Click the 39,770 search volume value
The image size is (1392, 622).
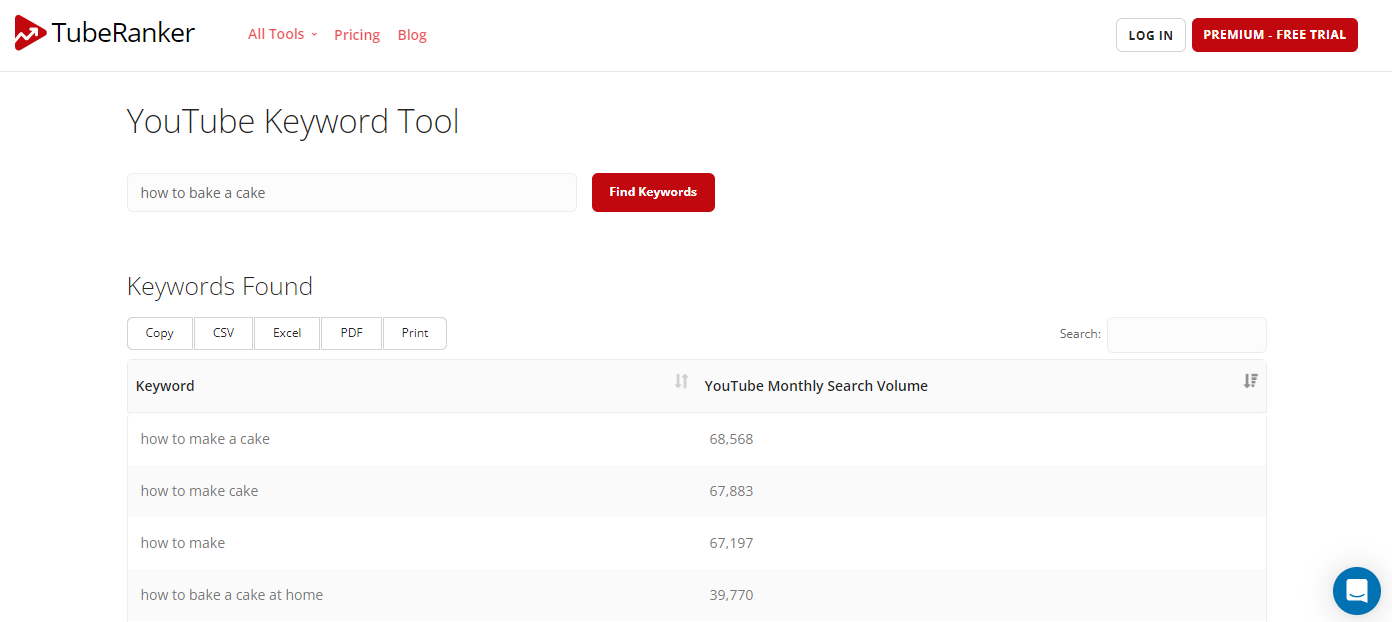[x=731, y=595]
